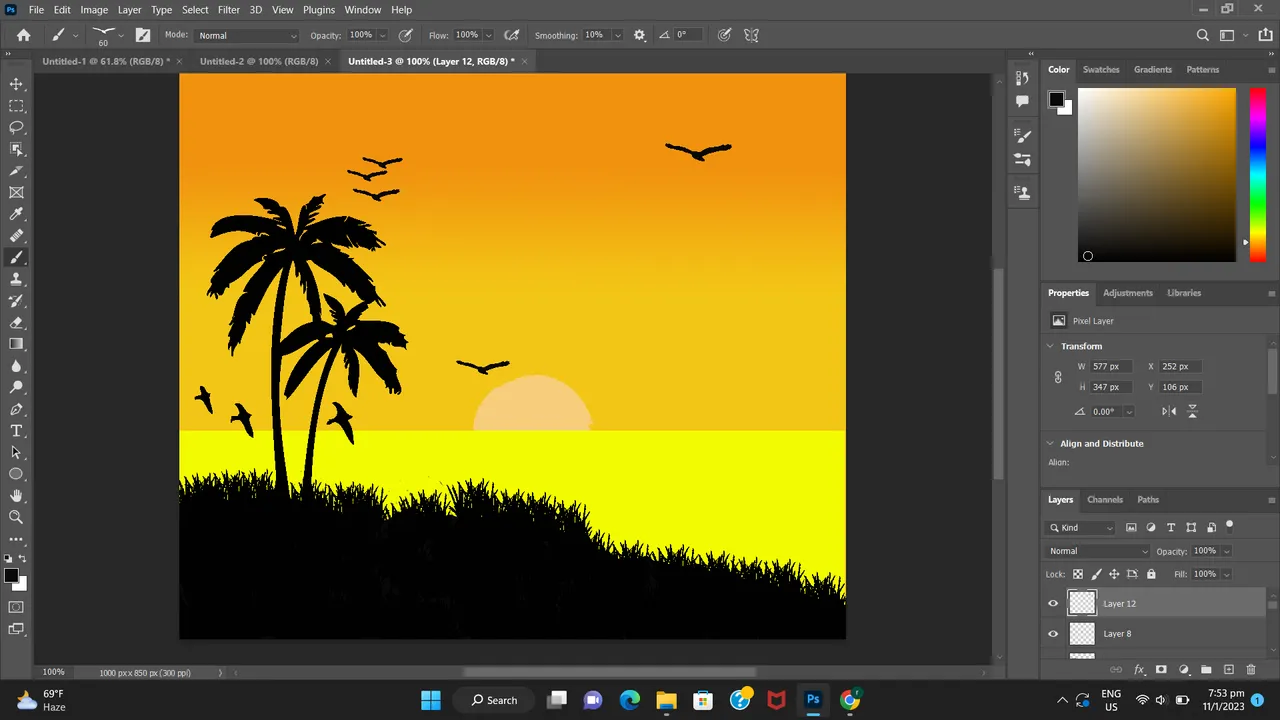This screenshot has width=1280, height=720.
Task: Select the Pen tool
Action: [x=16, y=409]
